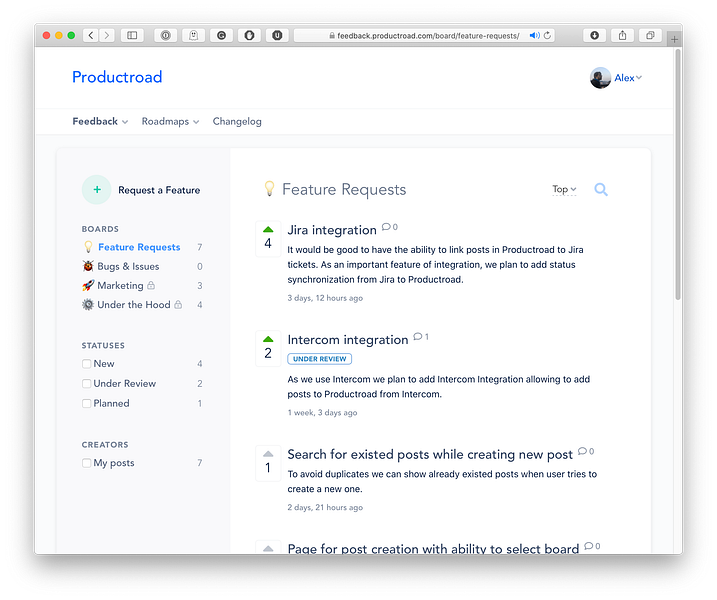Screen dimensions: 717x600
Task: Click Alex's profile avatar
Action: pyautogui.click(x=600, y=78)
